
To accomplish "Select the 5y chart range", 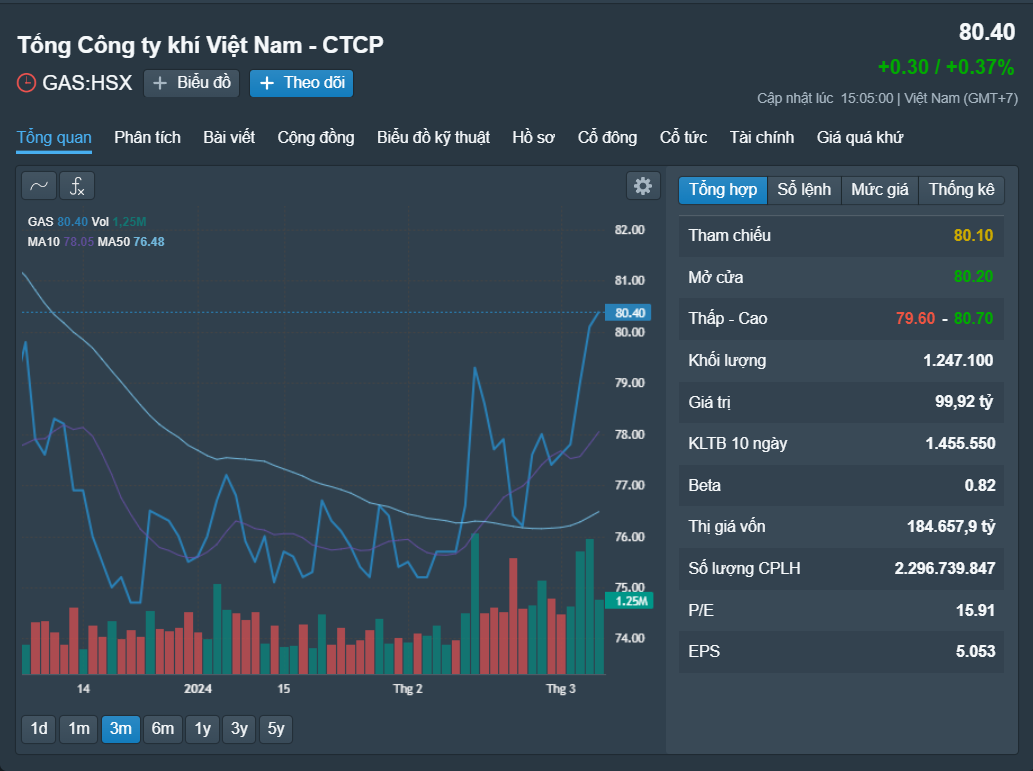I will point(276,729).
